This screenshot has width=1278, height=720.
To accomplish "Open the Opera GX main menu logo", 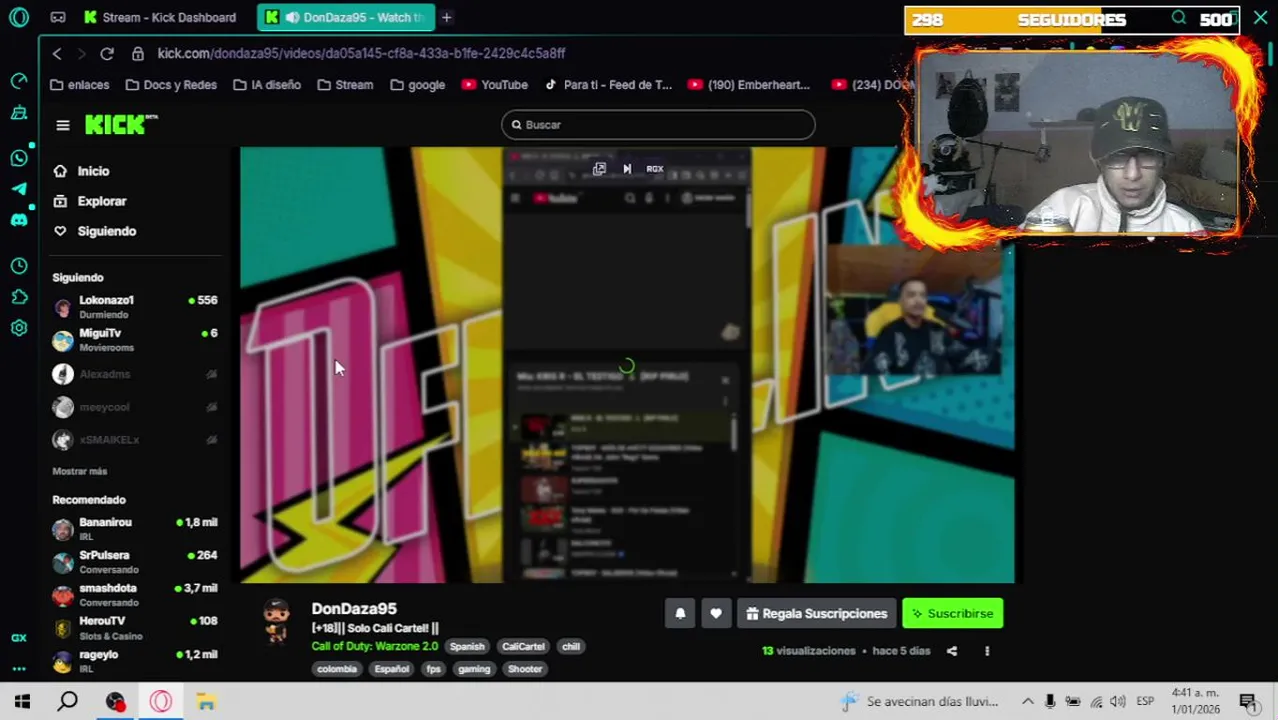I will pyautogui.click(x=19, y=17).
